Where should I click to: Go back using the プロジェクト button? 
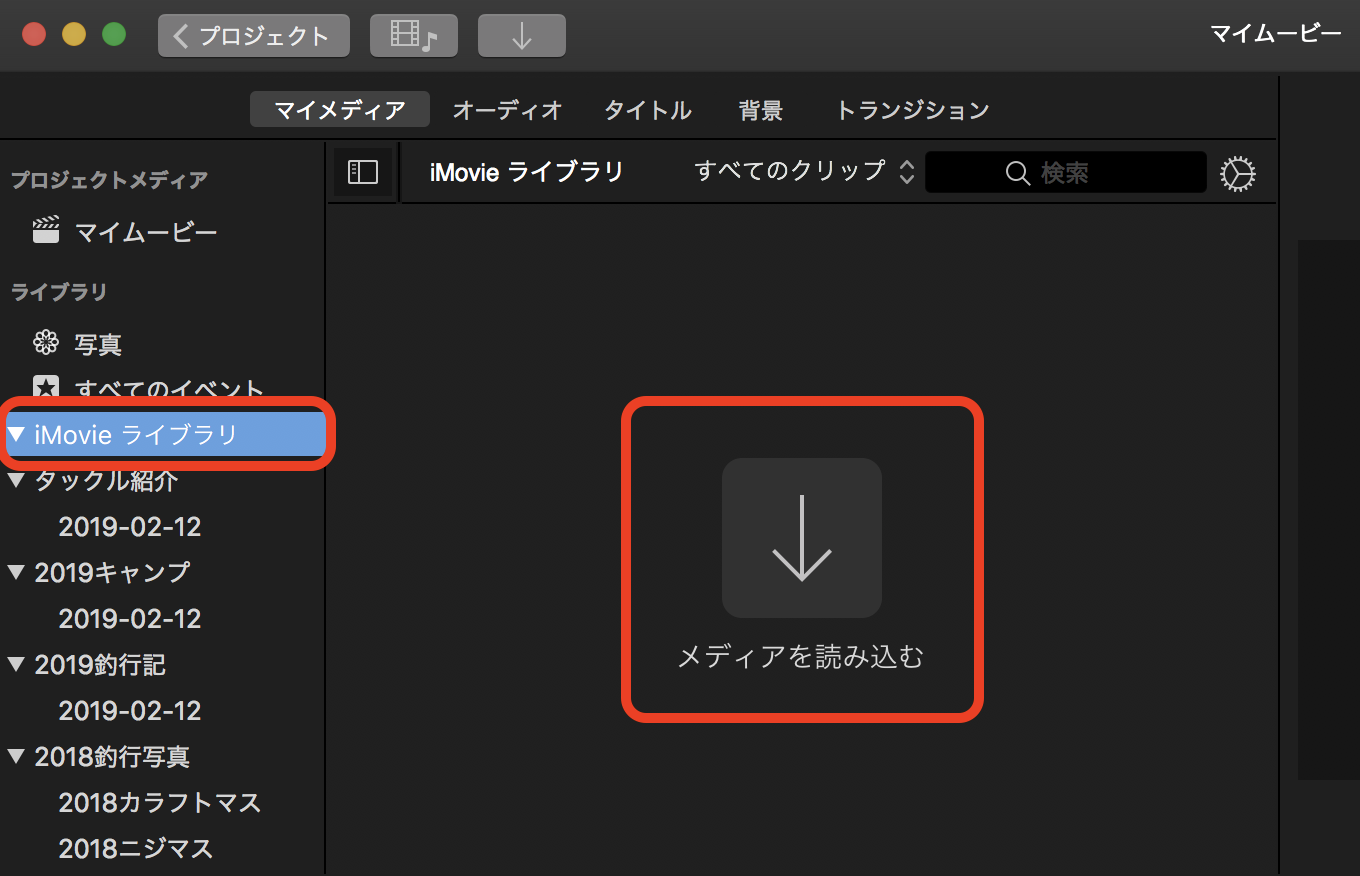point(253,37)
